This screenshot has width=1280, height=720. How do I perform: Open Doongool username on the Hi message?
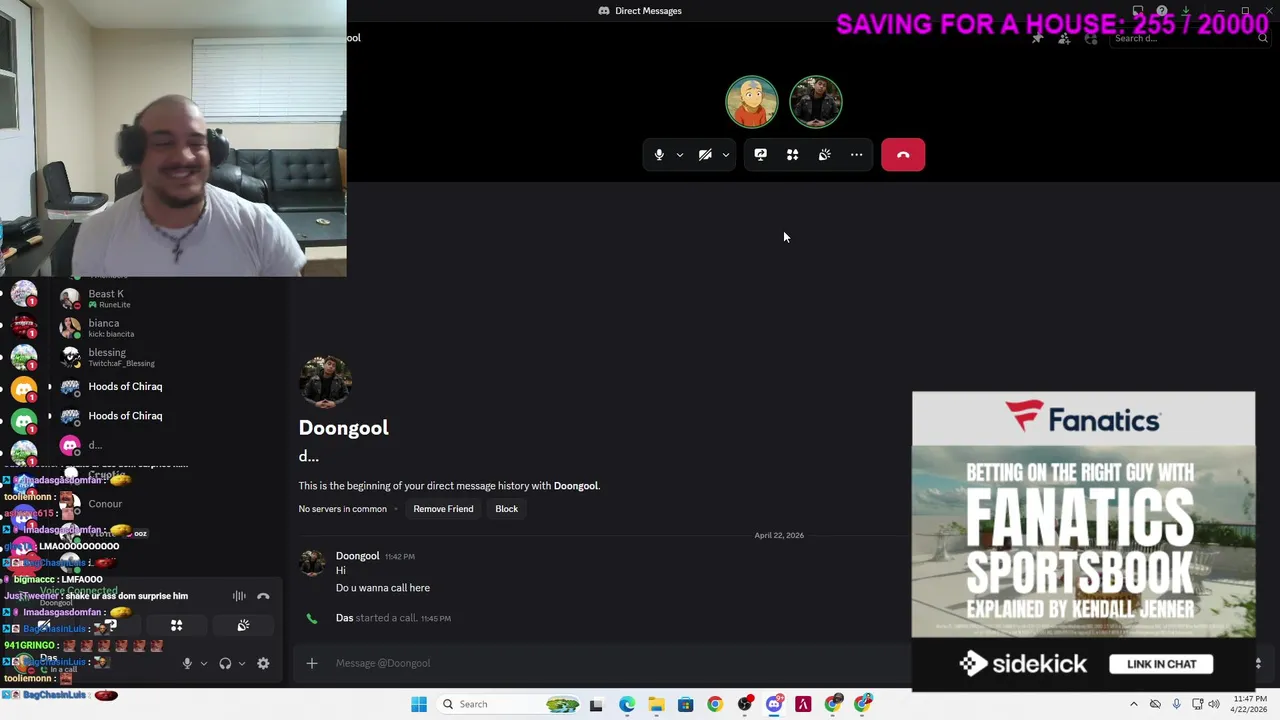pyautogui.click(x=357, y=556)
